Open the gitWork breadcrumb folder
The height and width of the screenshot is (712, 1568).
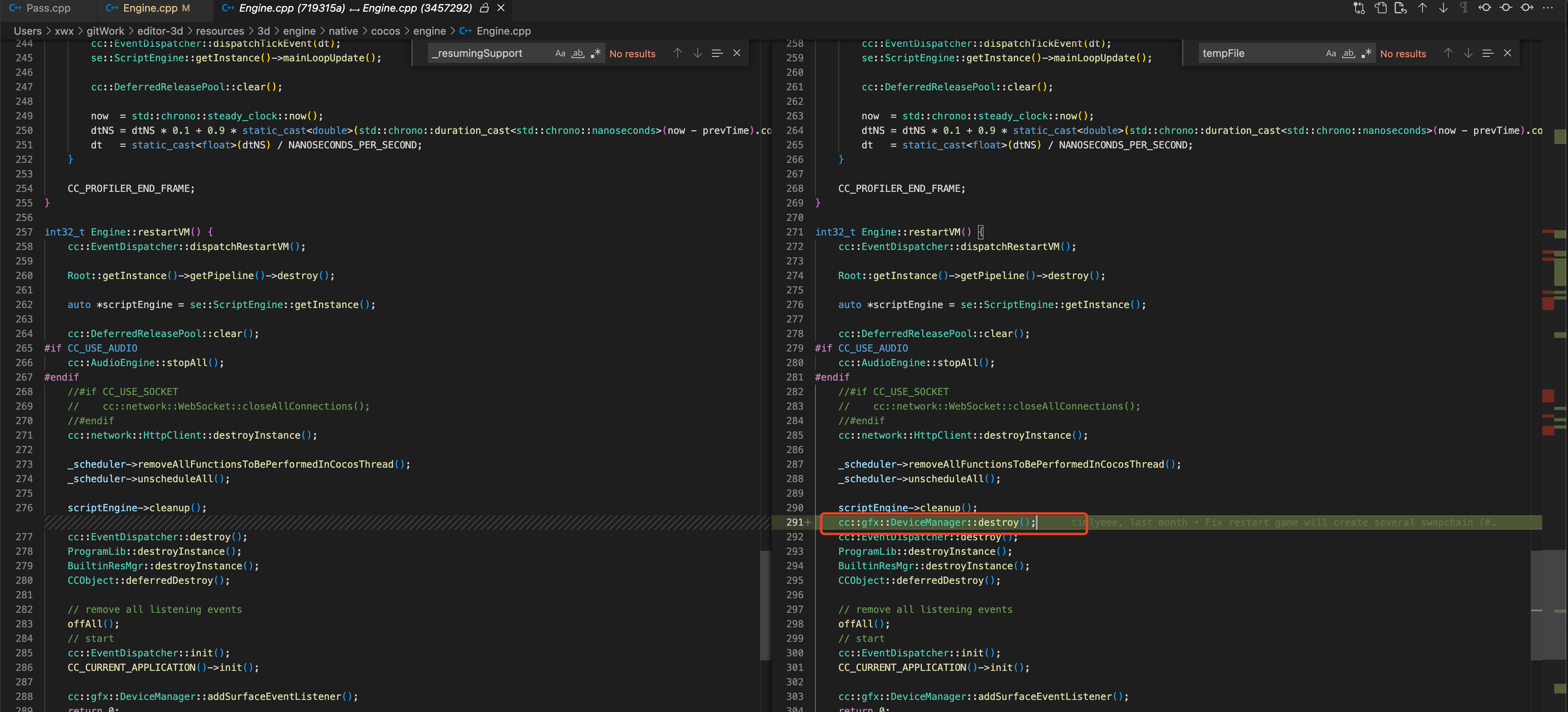105,31
